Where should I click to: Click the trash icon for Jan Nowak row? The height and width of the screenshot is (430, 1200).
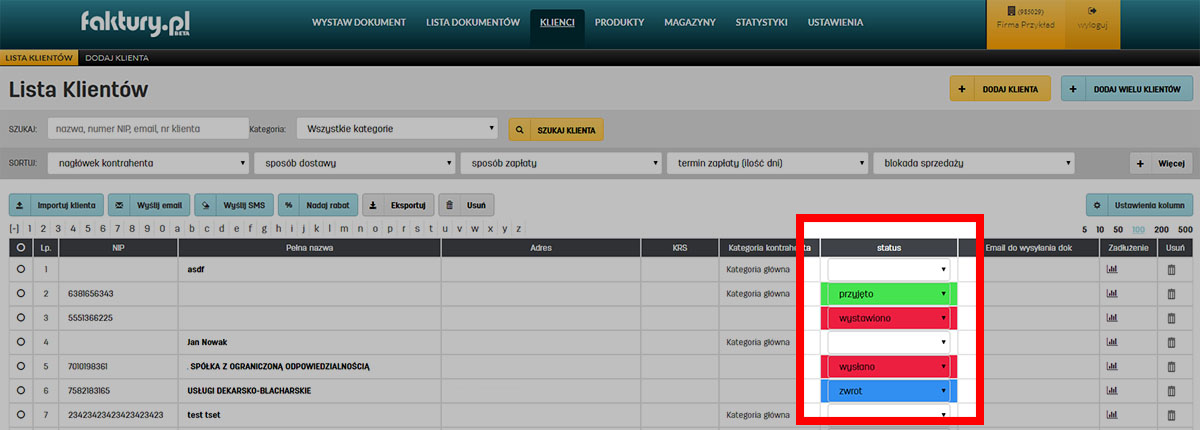coord(1174,343)
